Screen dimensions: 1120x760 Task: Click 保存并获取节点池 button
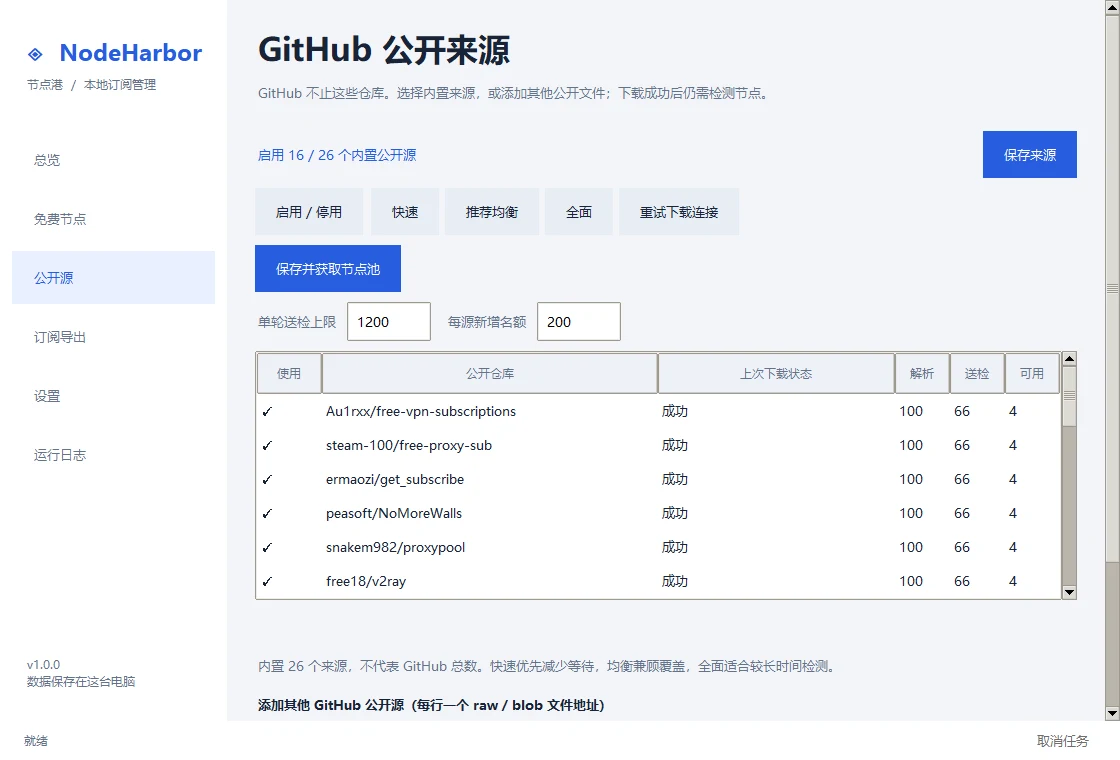tap(328, 269)
